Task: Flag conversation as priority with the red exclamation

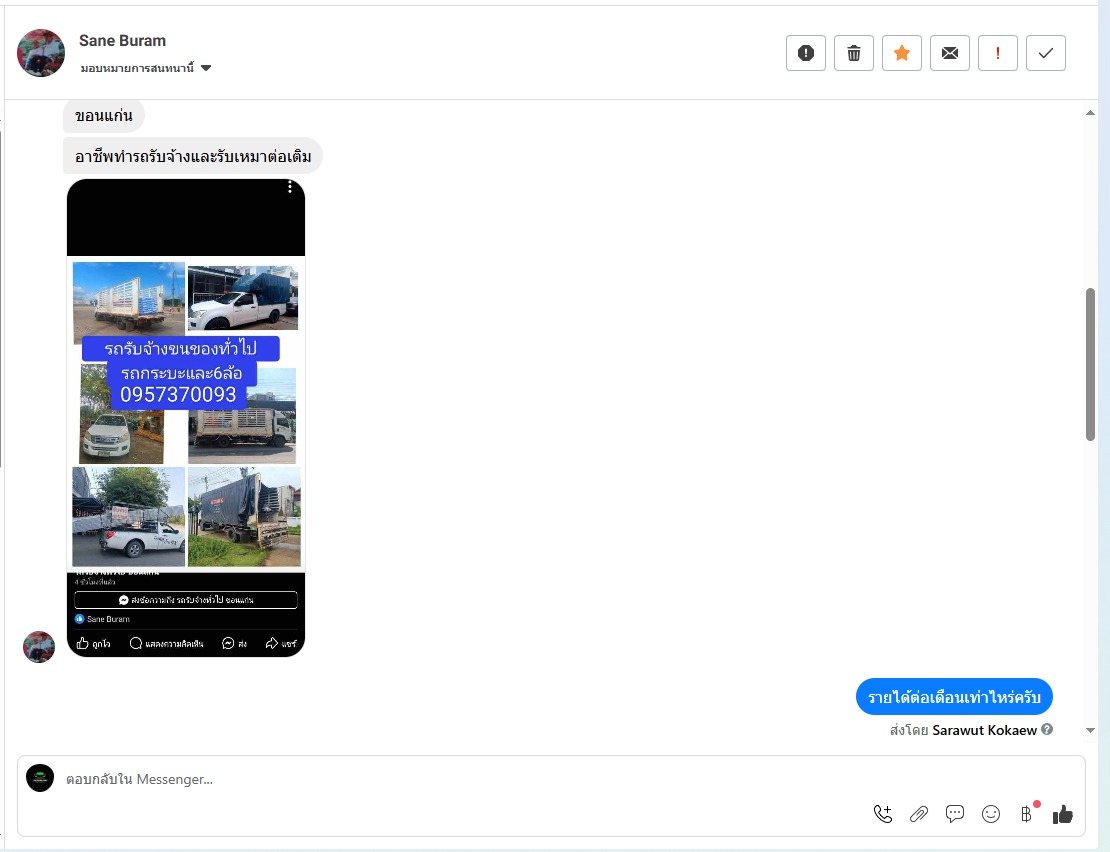Action: tap(997, 53)
